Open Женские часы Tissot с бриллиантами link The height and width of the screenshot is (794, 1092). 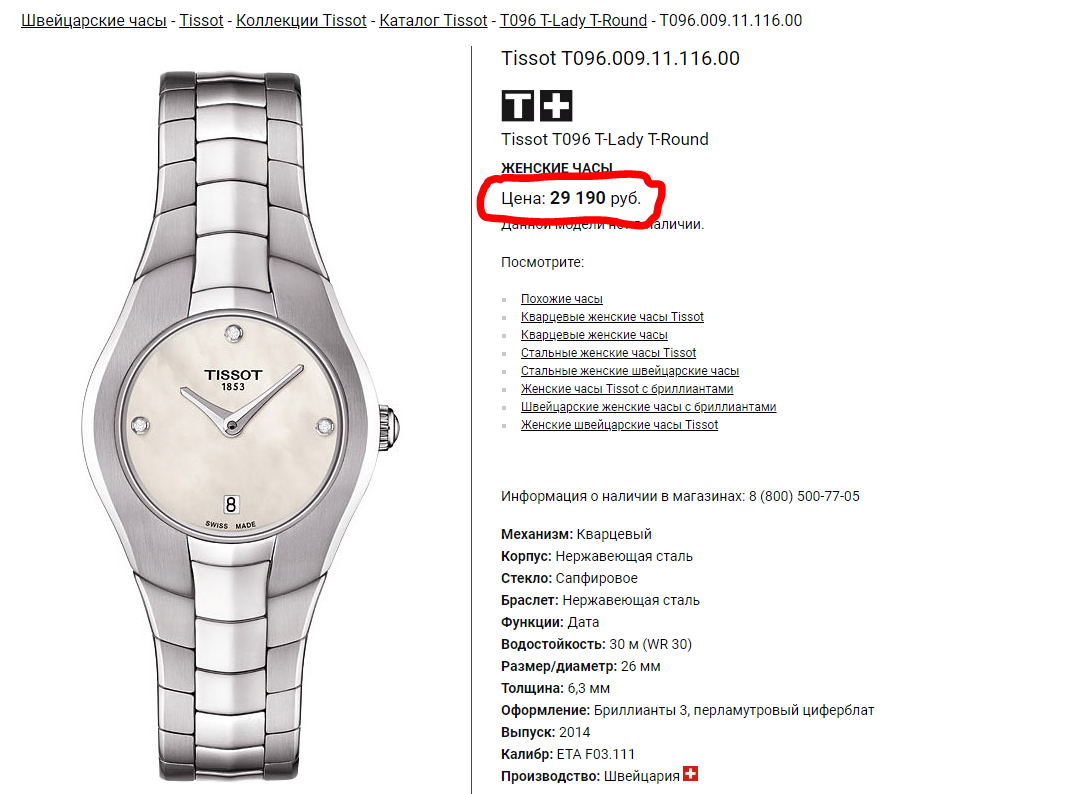click(627, 389)
